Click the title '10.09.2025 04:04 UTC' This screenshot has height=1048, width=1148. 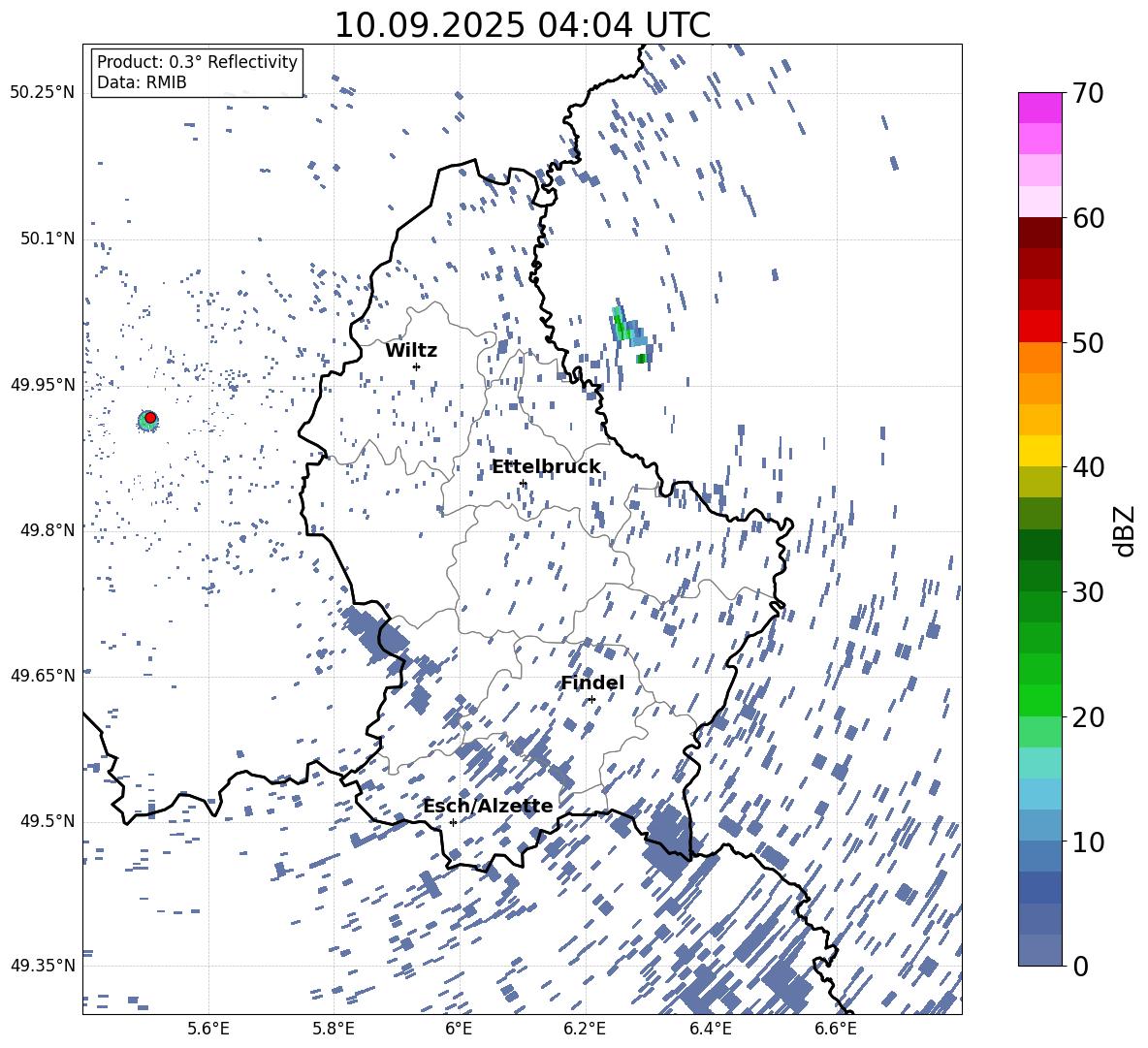(522, 25)
